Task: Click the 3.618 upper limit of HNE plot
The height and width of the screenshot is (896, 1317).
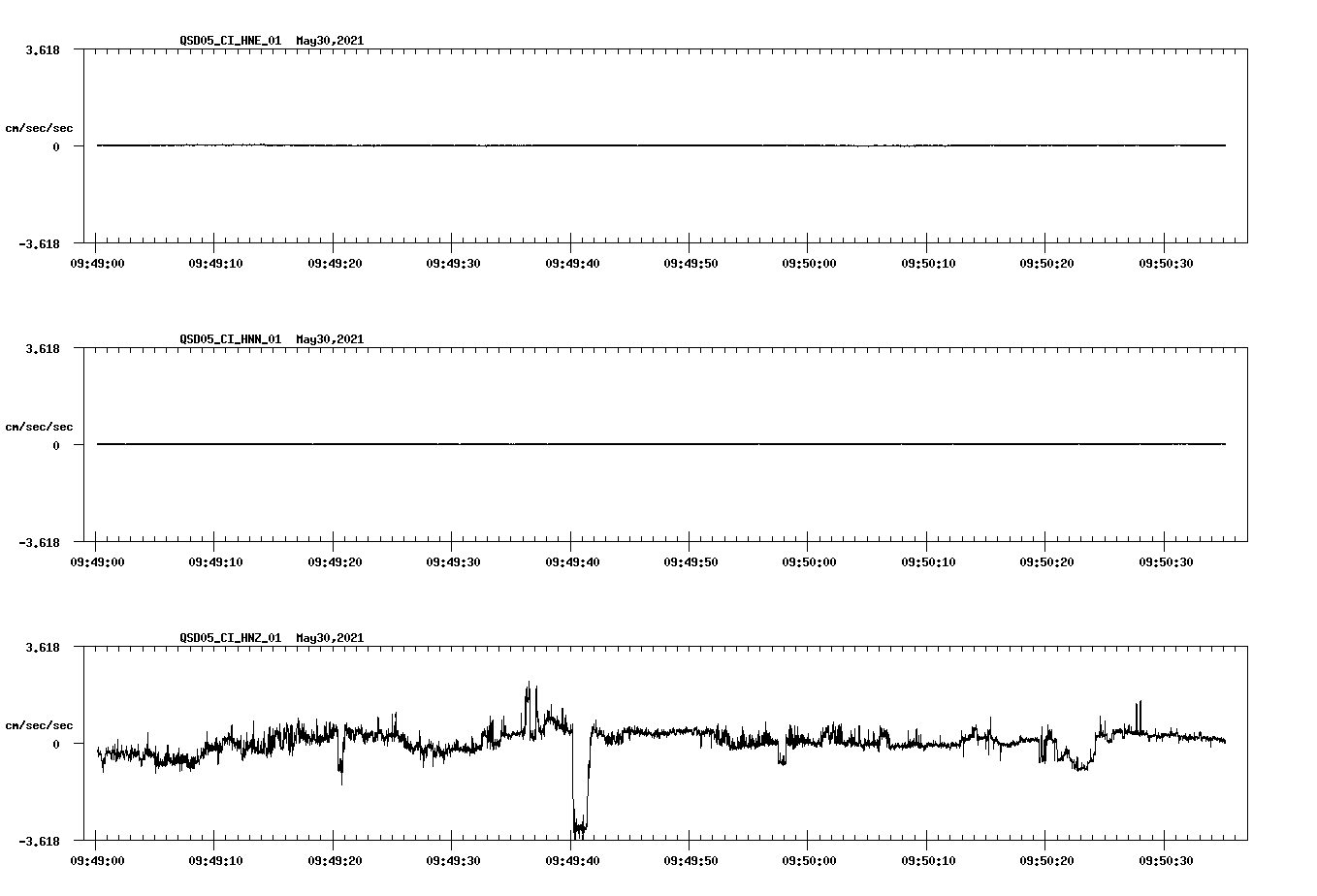Action: 43,49
